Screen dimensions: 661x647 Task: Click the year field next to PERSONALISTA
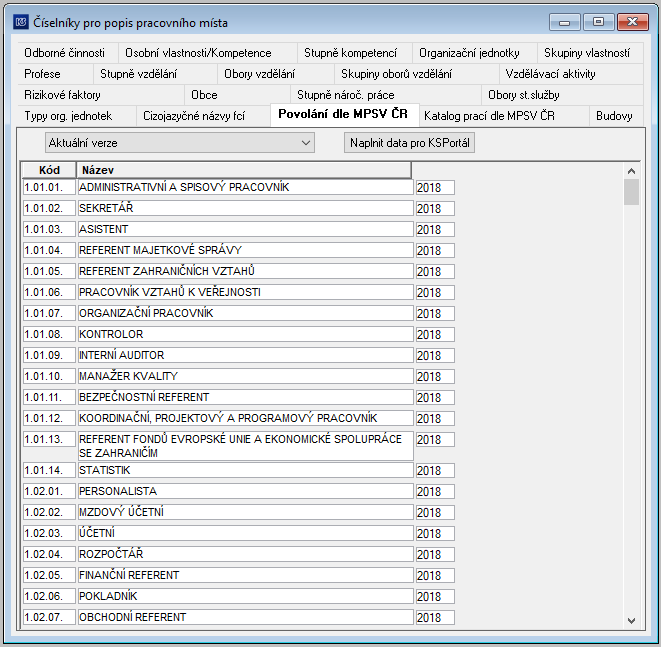[435, 491]
